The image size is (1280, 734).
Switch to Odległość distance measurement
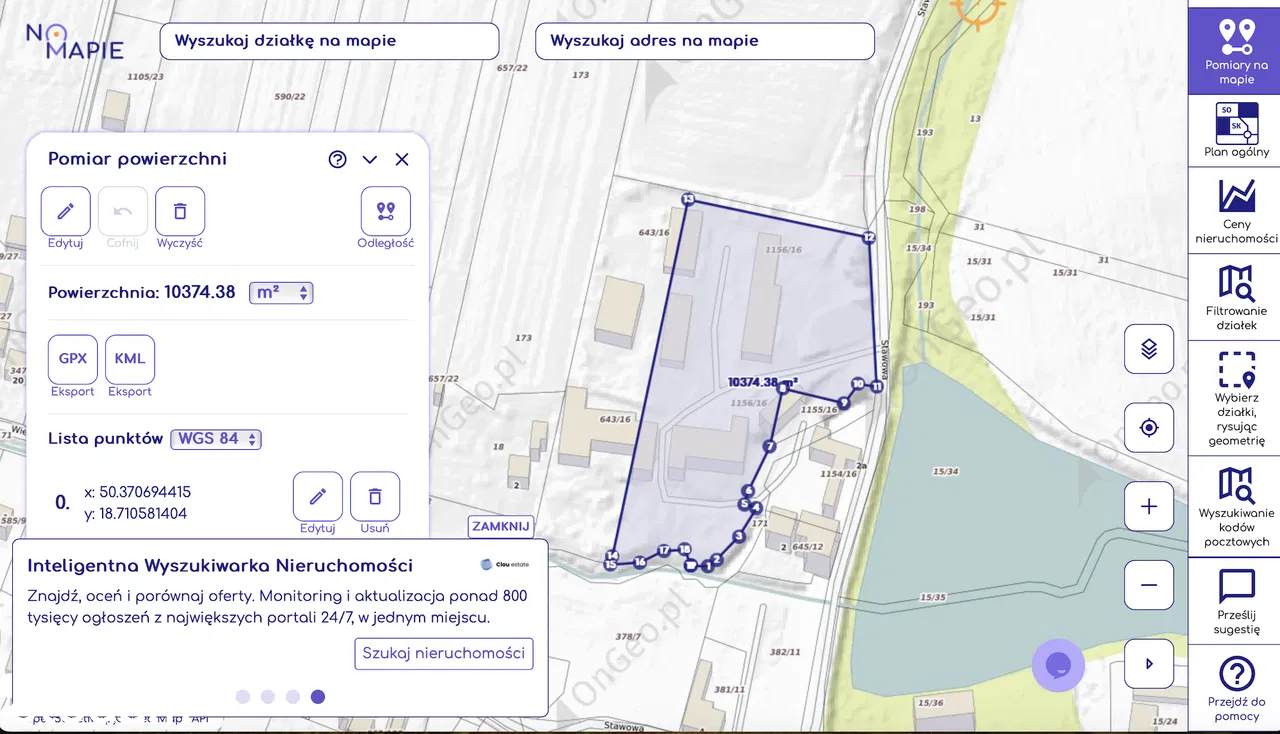[386, 211]
